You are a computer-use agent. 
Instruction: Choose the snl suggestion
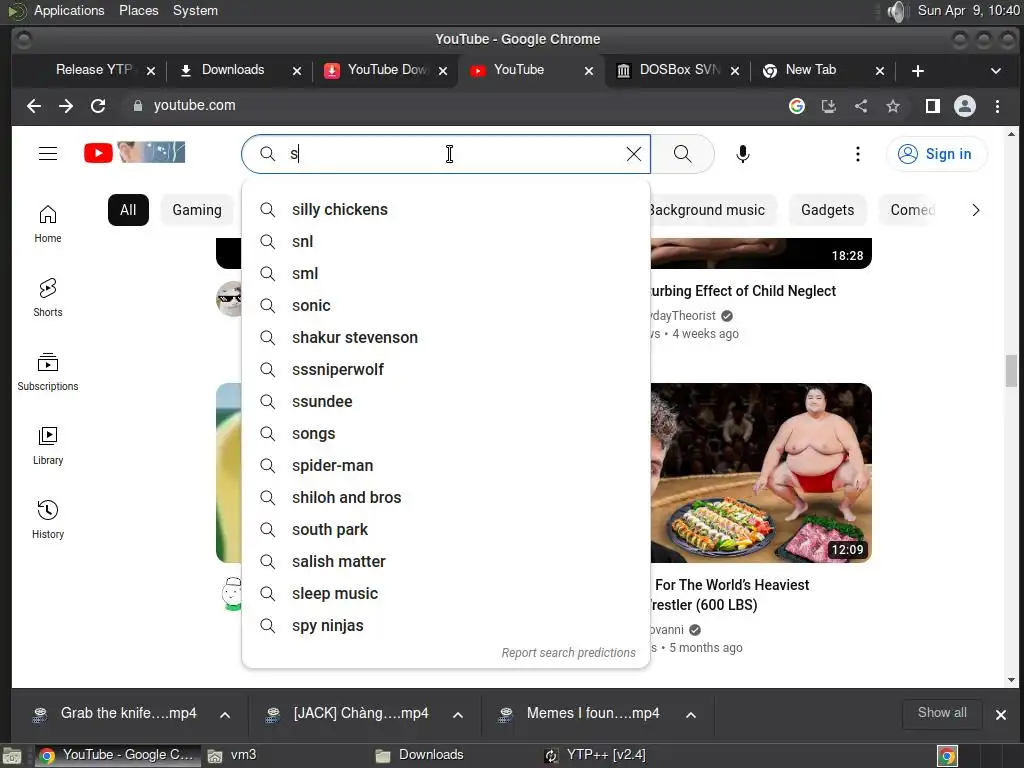tap(445, 242)
